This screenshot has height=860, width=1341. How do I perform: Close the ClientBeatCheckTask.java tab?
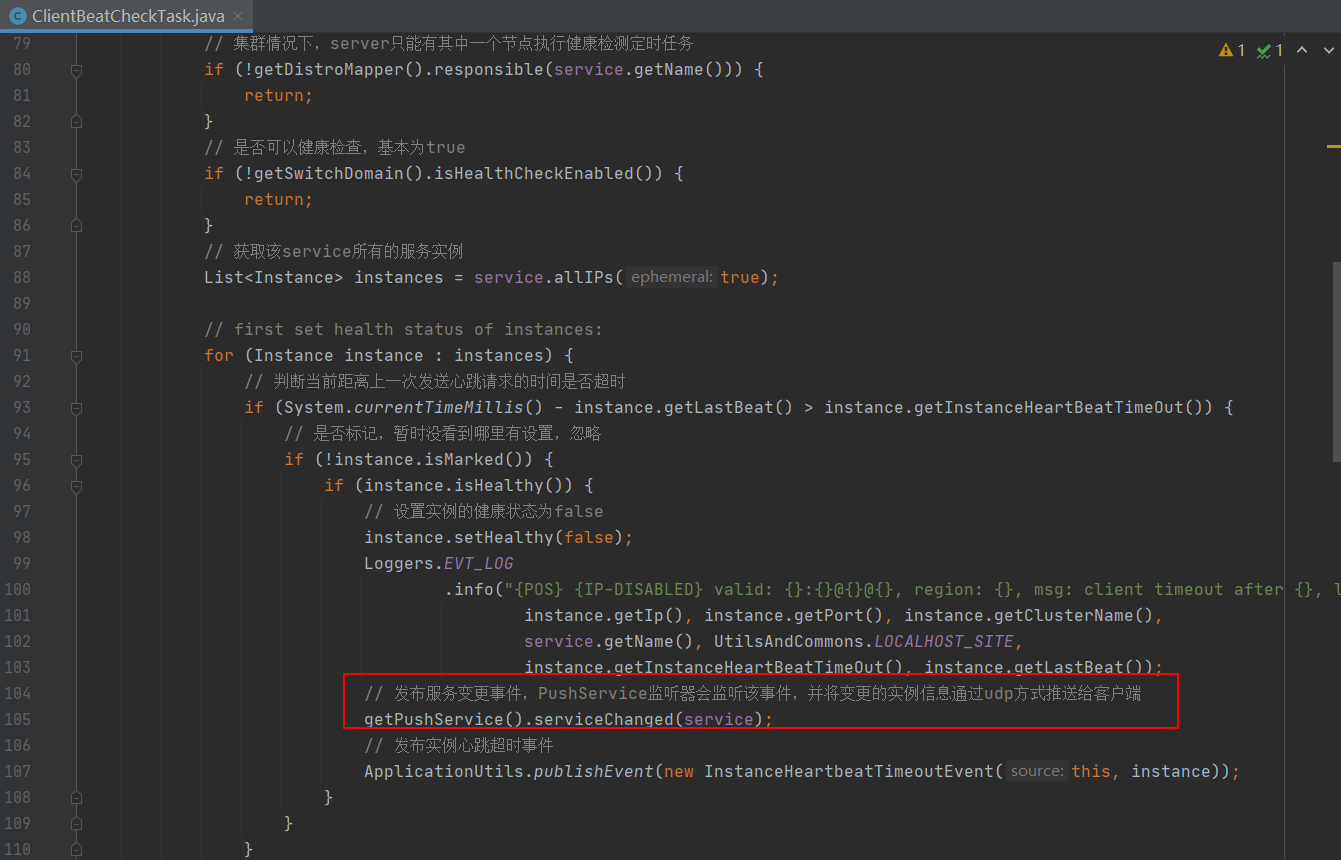pyautogui.click(x=238, y=16)
